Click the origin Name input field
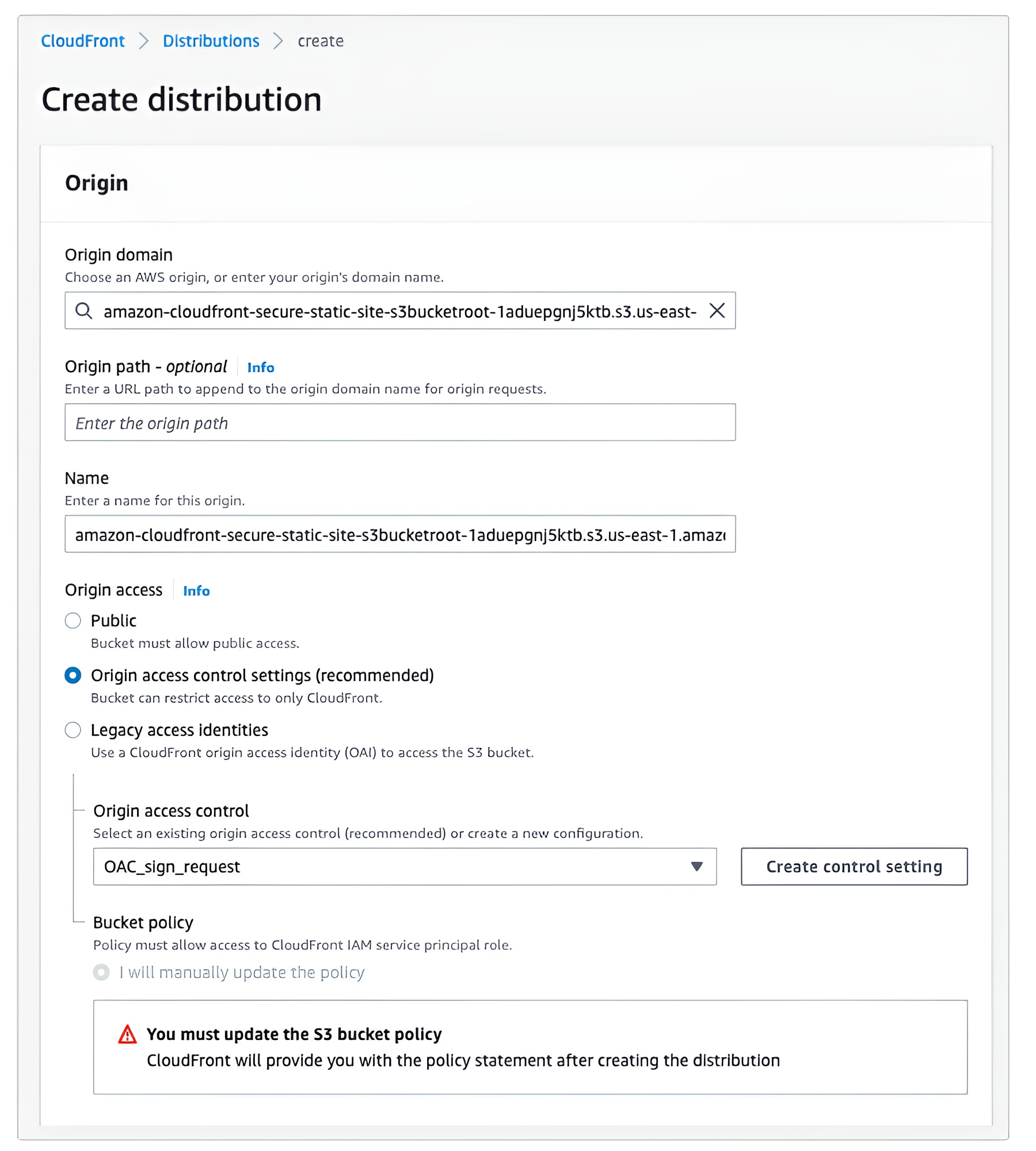The width and height of the screenshot is (1036, 1151). click(x=400, y=534)
